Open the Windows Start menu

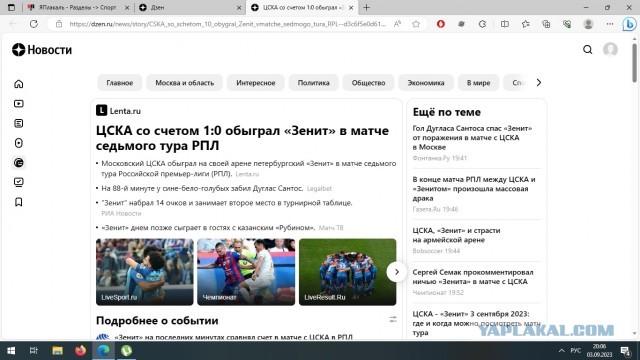point(11,351)
